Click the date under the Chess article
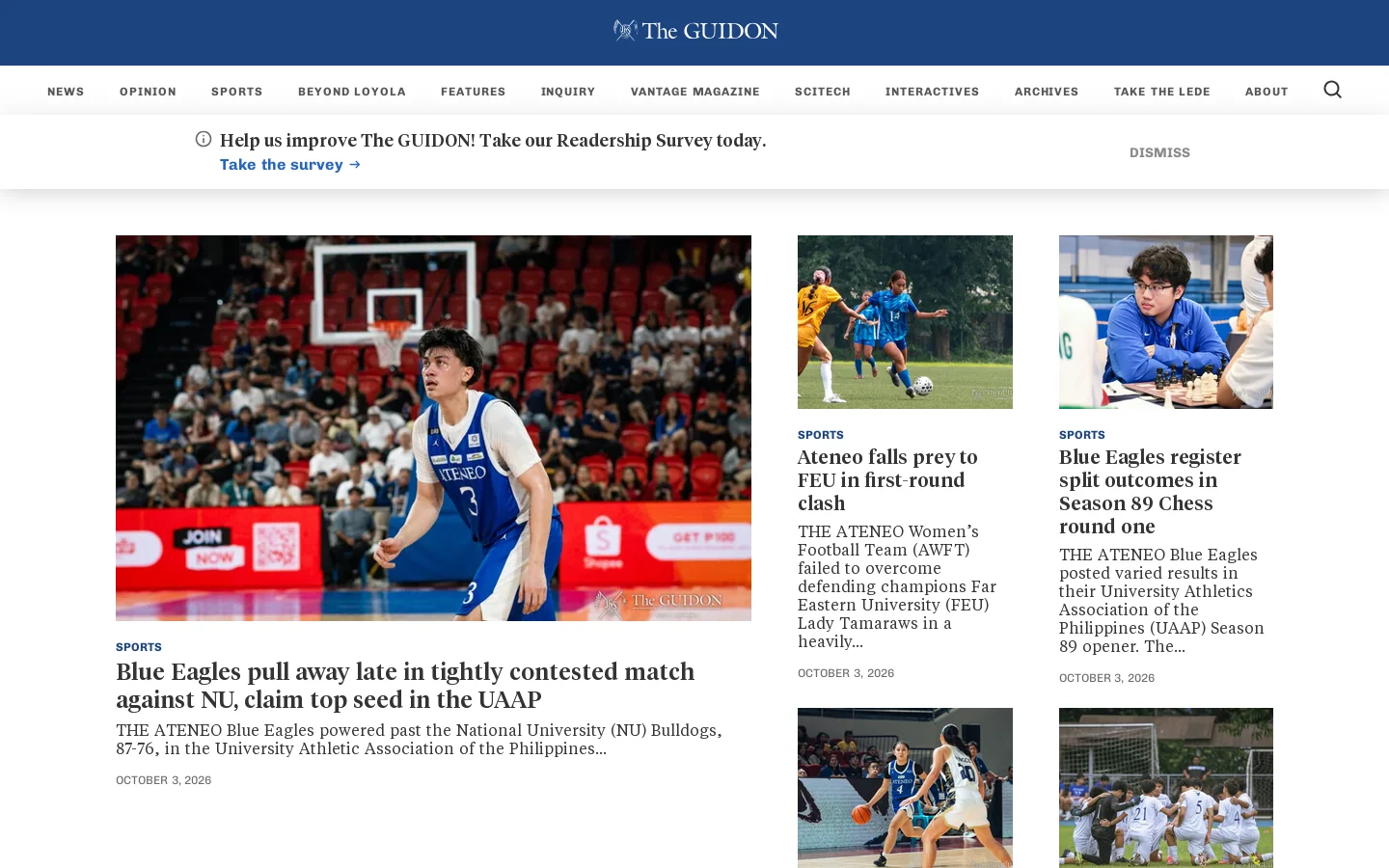 click(1106, 678)
